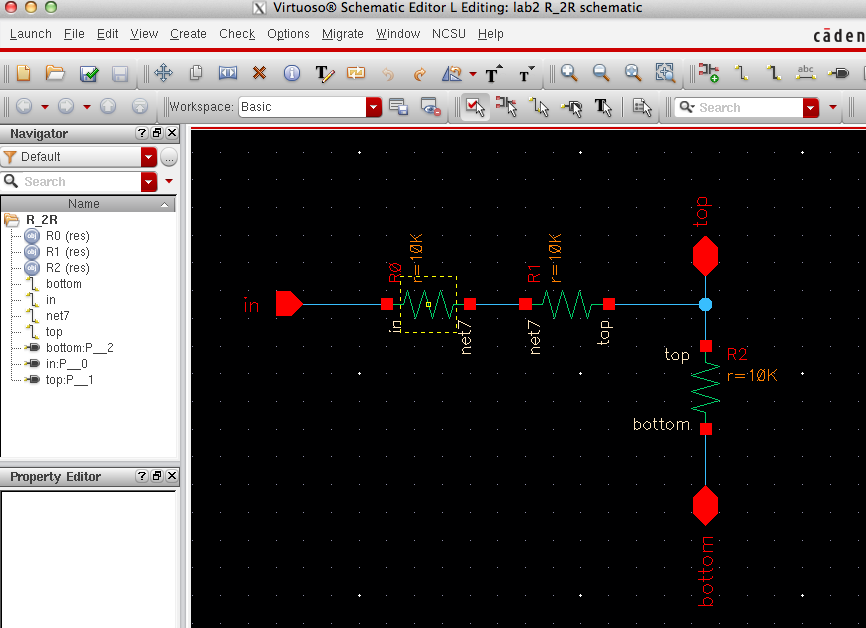Select the Move tool icon

click(x=163, y=73)
